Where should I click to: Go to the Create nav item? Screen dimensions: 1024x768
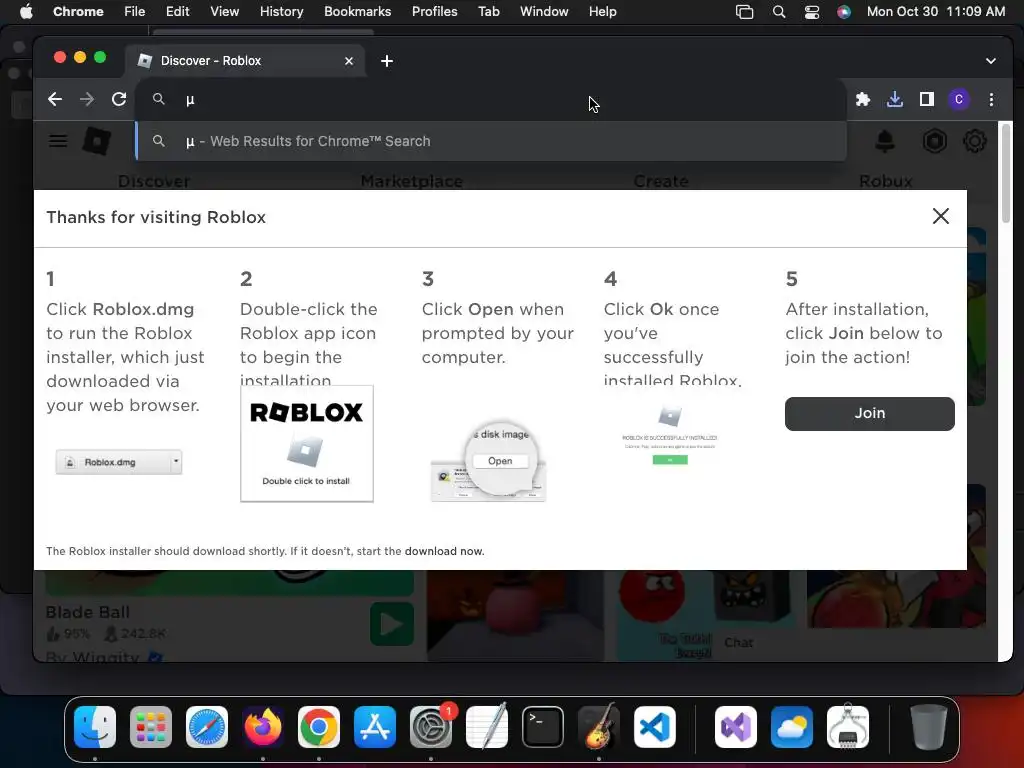661,181
